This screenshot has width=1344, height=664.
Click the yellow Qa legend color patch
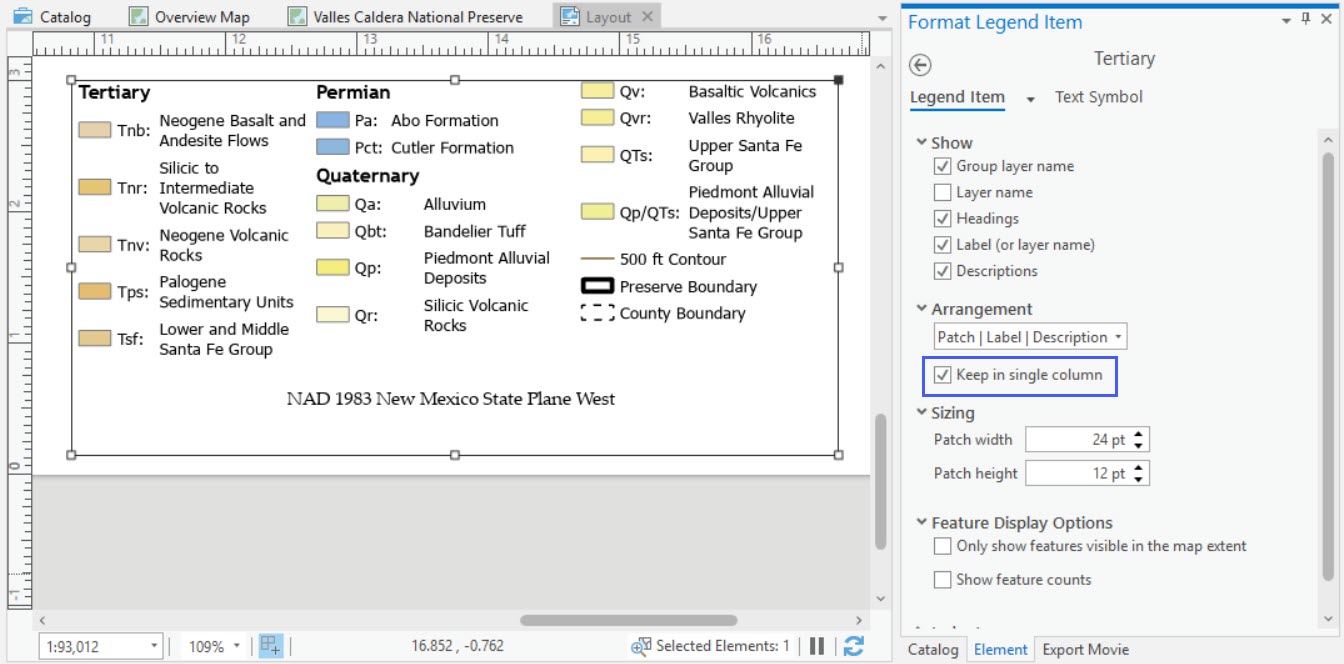point(331,203)
